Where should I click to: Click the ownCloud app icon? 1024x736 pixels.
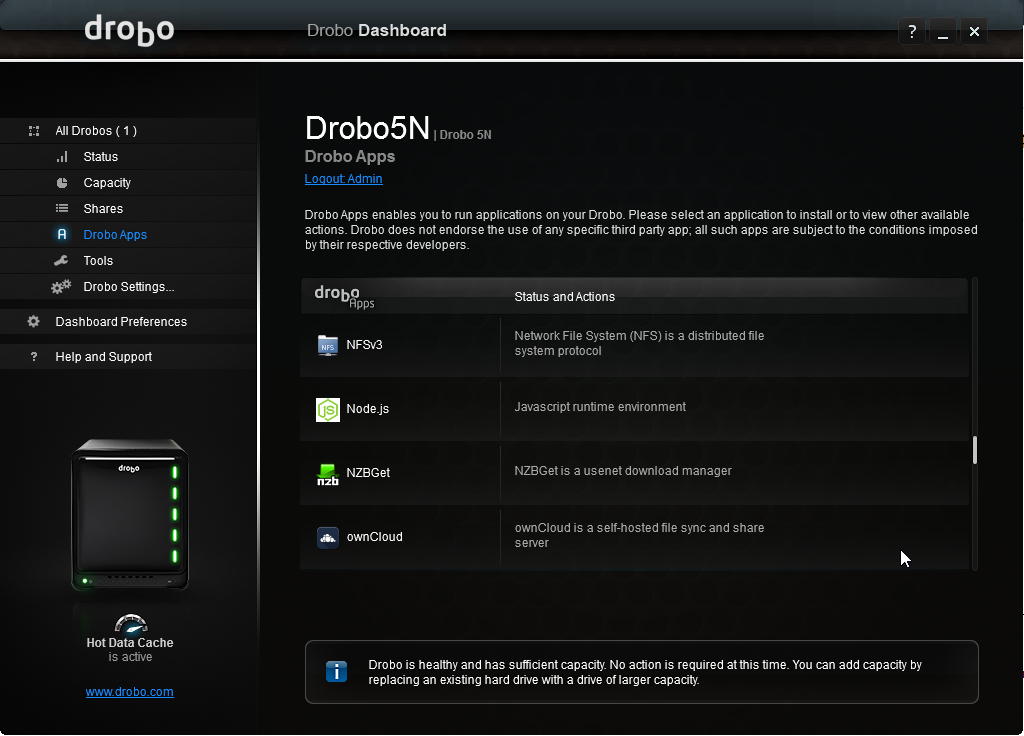tap(327, 537)
